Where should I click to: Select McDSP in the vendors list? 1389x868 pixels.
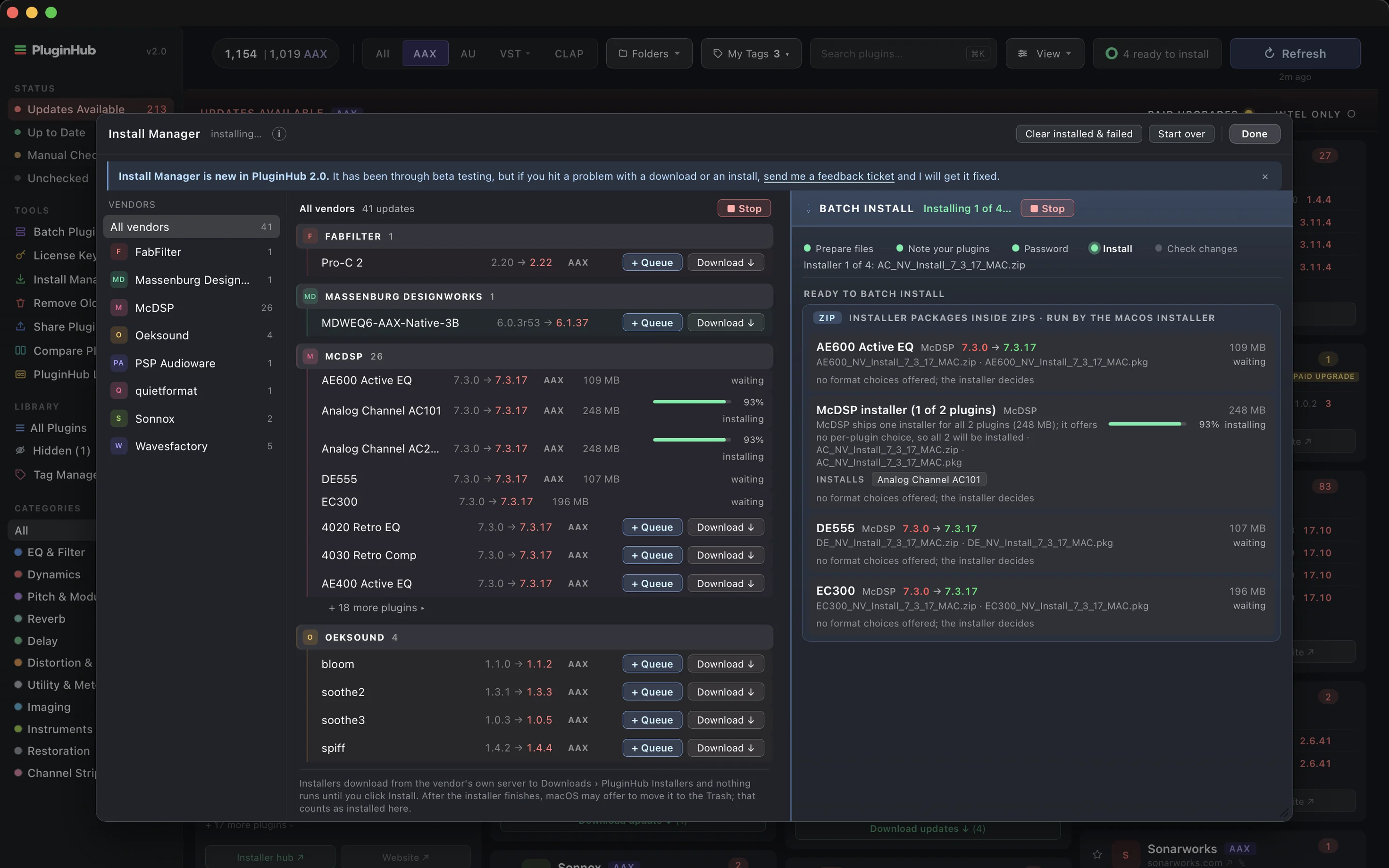[191, 308]
